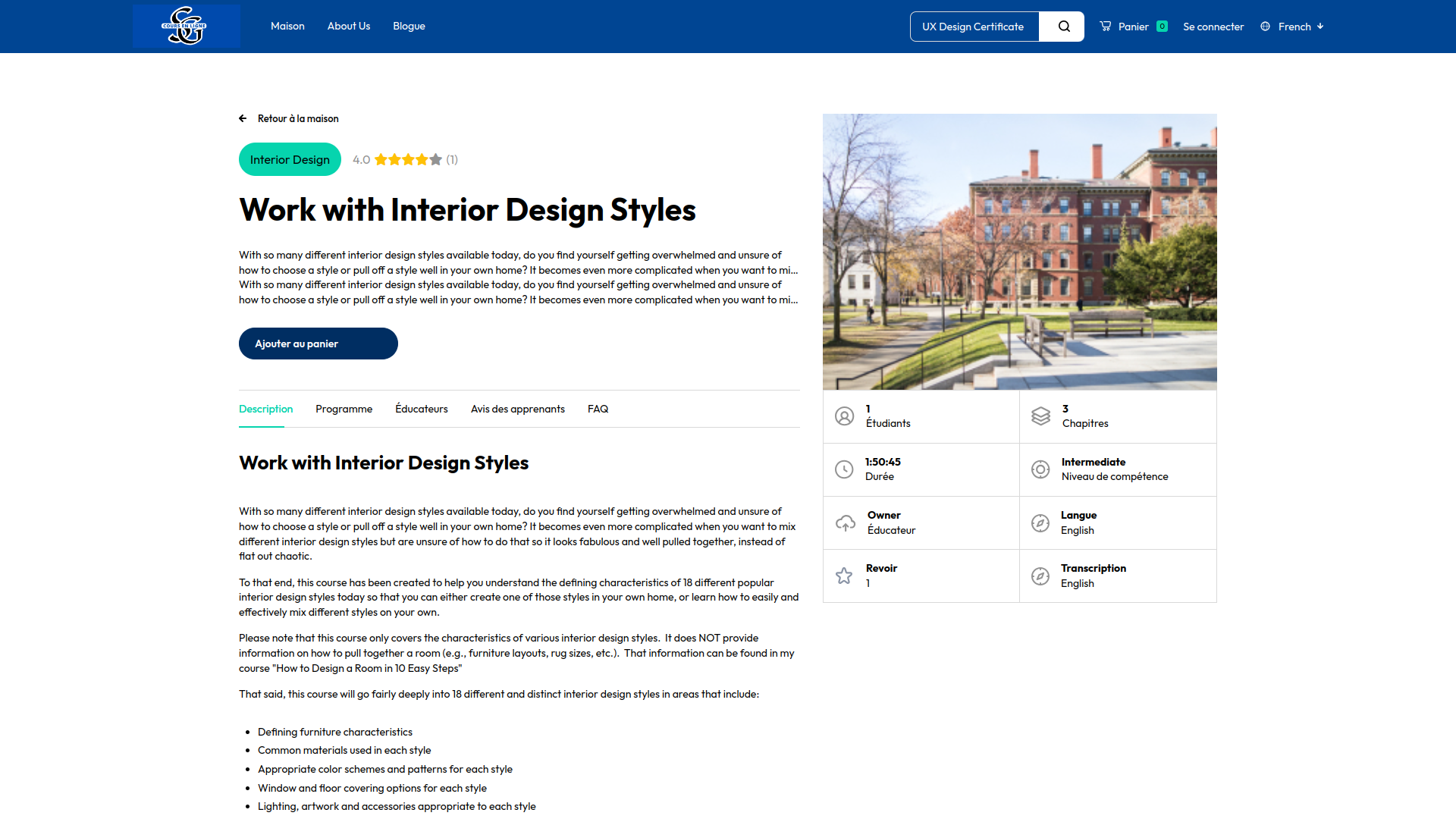Click inside the UX Design Certificate search field
Viewport: 1456px width, 819px height.
click(974, 27)
